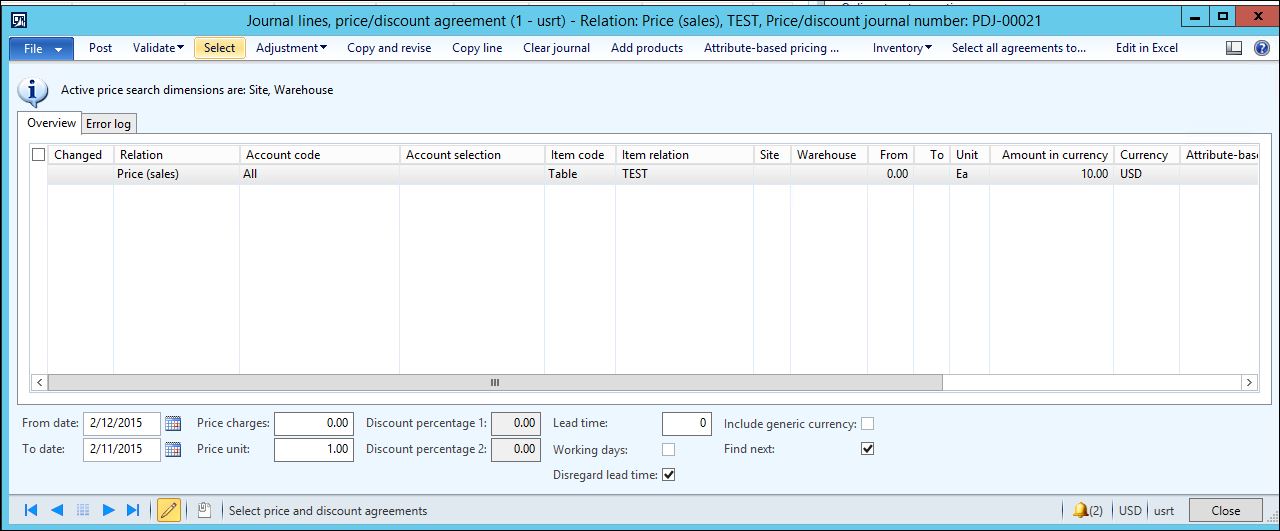This screenshot has height=531, width=1280.
Task: Uncheck the Disregard lead time checkbox
Action: click(669, 475)
